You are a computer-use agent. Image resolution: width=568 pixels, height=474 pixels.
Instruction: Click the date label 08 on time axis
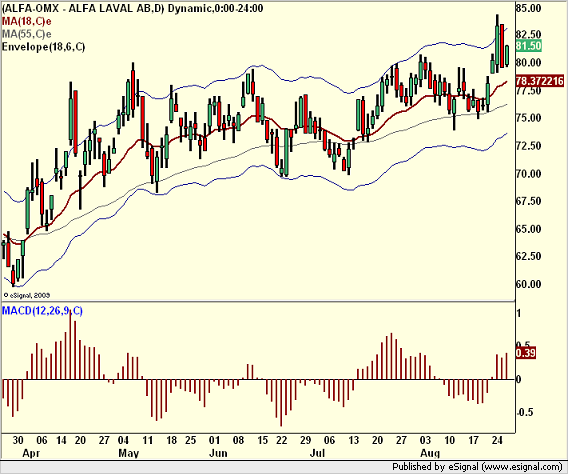click(238, 440)
